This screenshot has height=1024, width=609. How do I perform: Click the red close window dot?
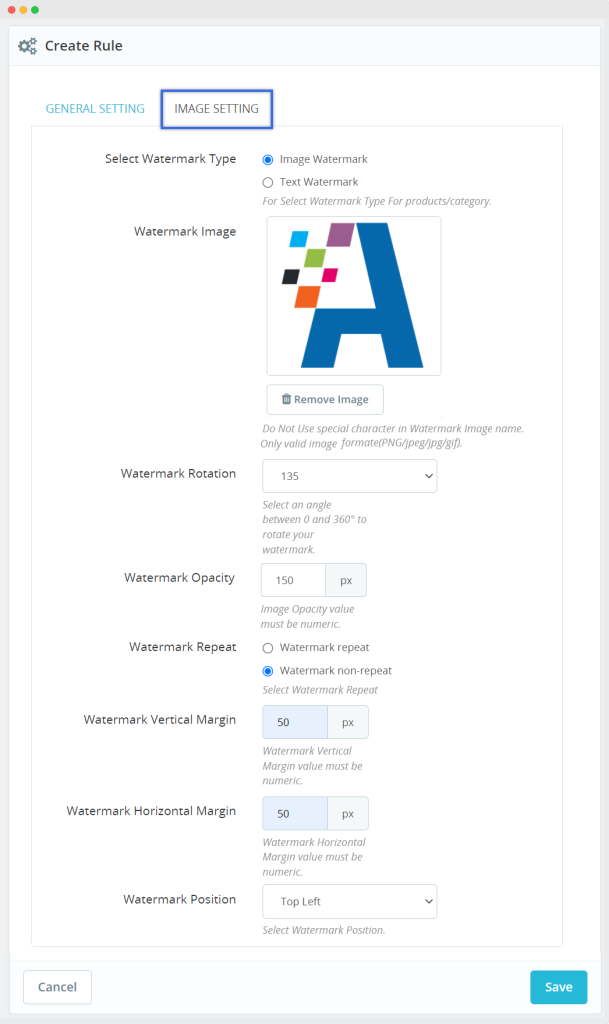tap(12, 9)
